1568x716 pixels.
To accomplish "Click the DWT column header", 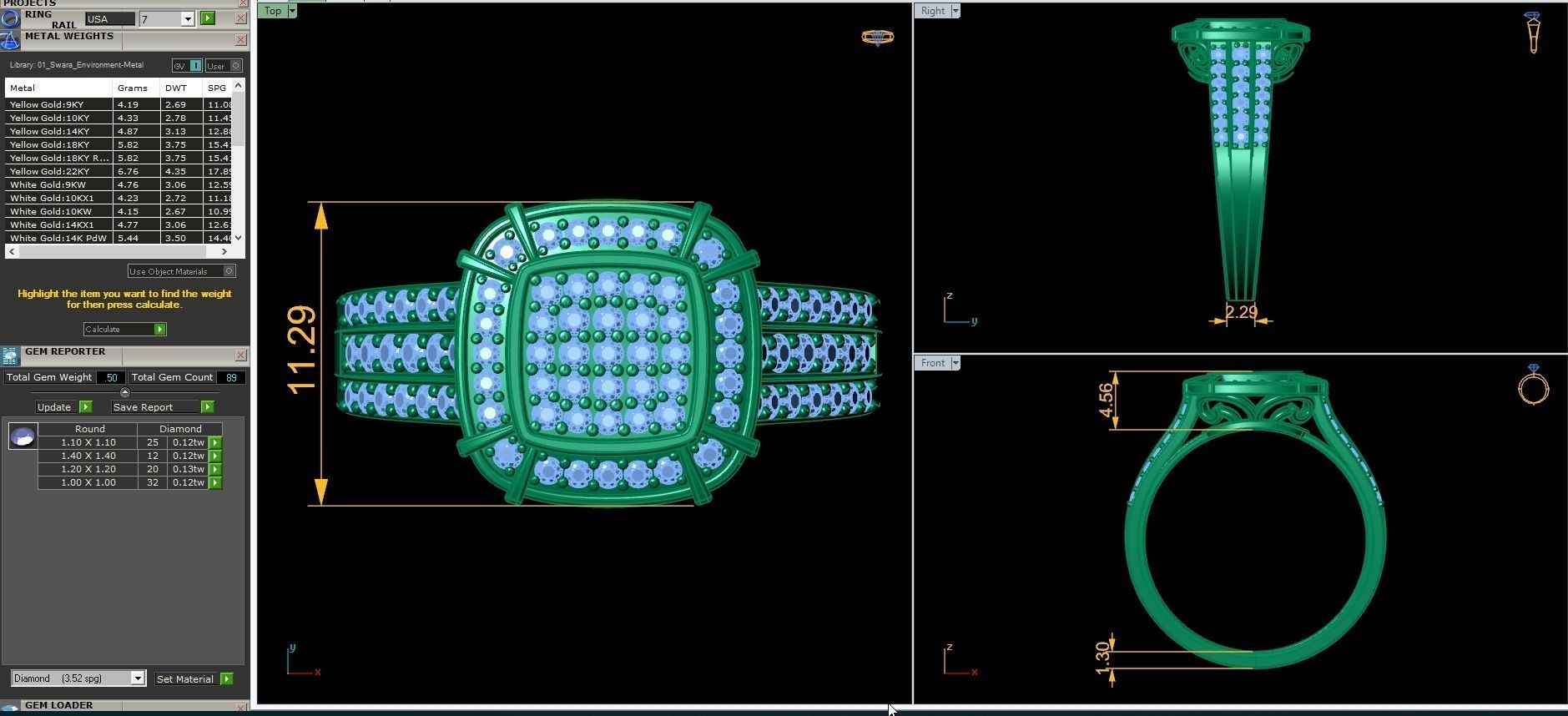I will [181, 88].
